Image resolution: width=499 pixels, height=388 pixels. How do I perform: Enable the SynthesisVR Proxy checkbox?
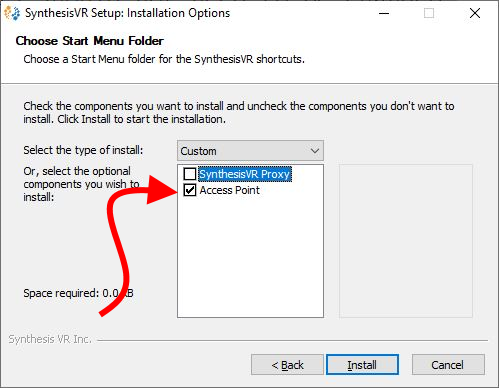pos(190,174)
